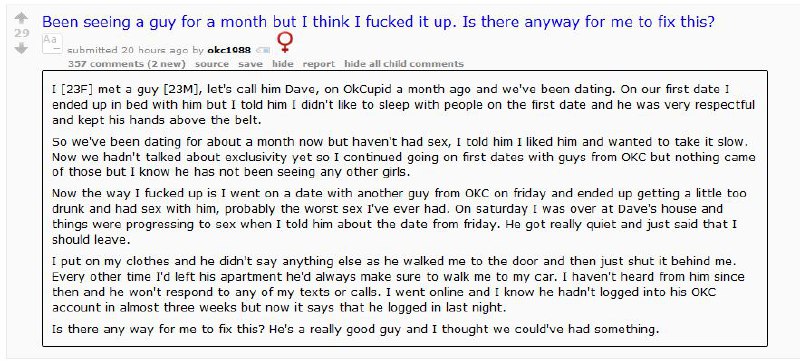Collapse the self-text using the Aa expando icon
The height and width of the screenshot is (364, 800).
click(51, 43)
